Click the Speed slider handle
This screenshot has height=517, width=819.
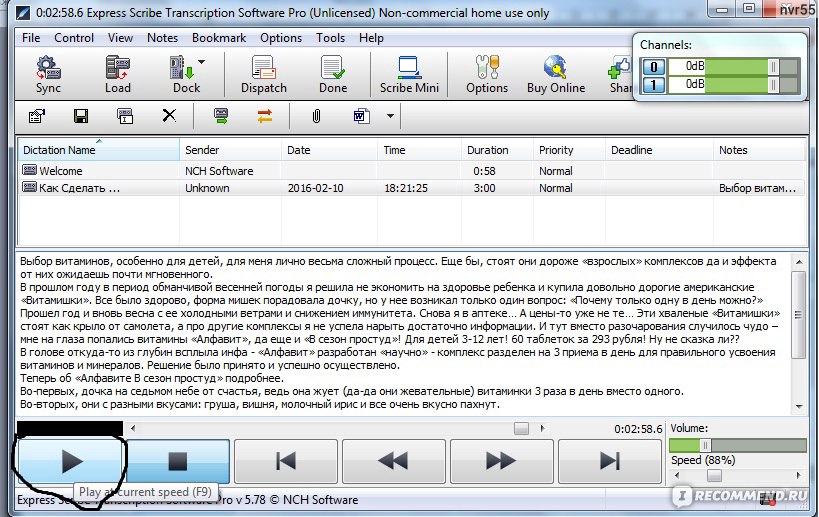pos(714,476)
